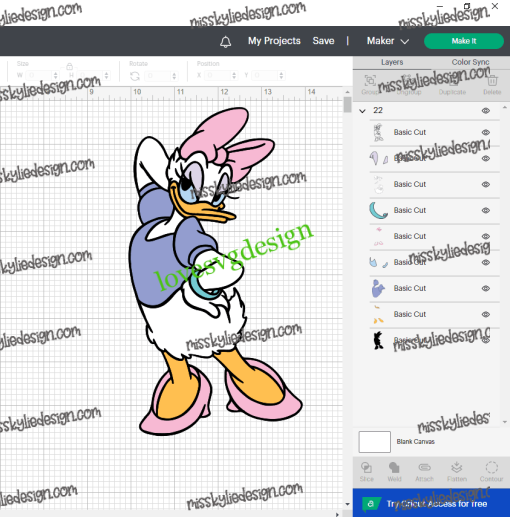The image size is (510, 517).
Task: Select the teal crescent layer thumbnail
Action: coord(378,210)
